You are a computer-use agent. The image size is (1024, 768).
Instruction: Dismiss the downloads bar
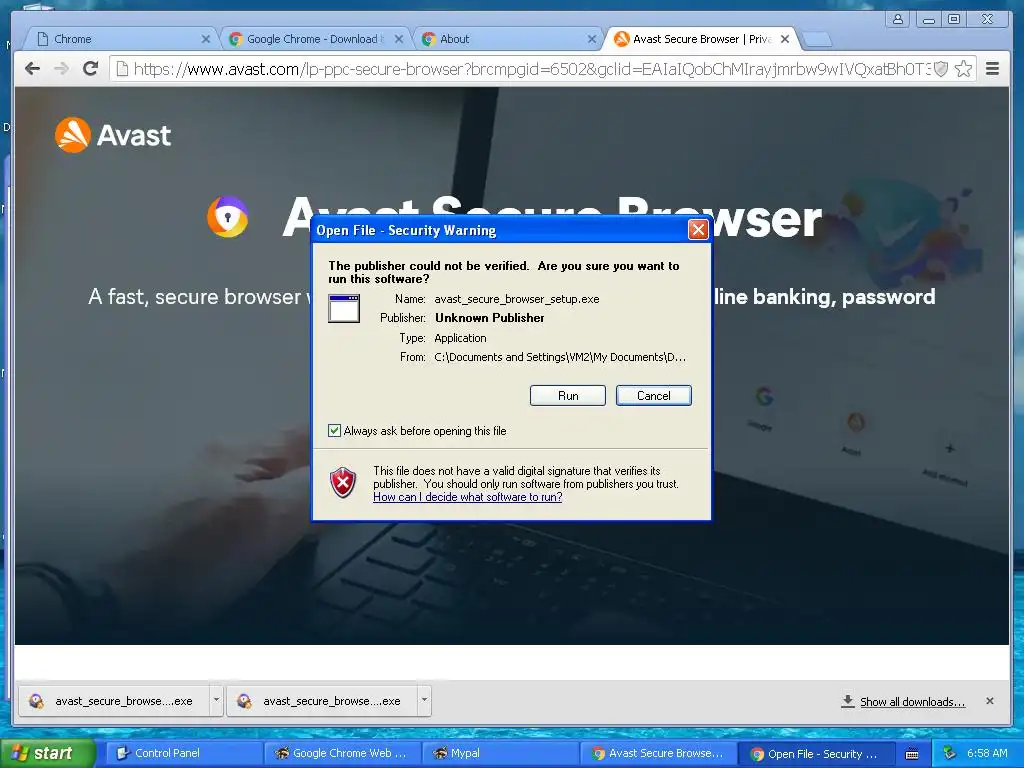coord(990,701)
